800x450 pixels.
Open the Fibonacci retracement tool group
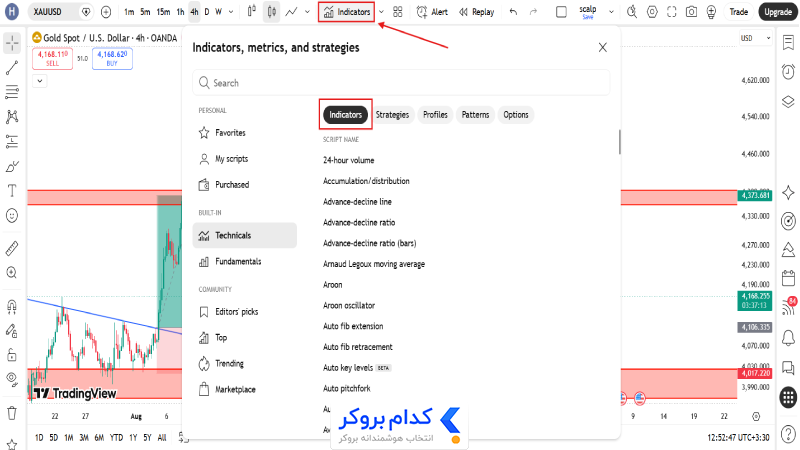(x=12, y=92)
